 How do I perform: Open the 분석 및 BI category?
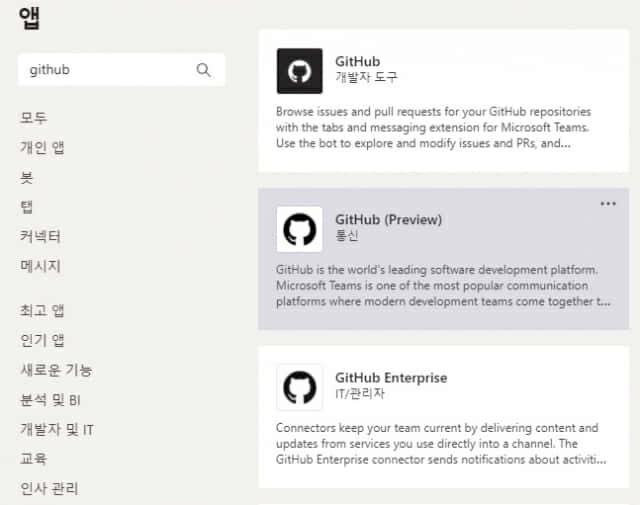pos(51,400)
